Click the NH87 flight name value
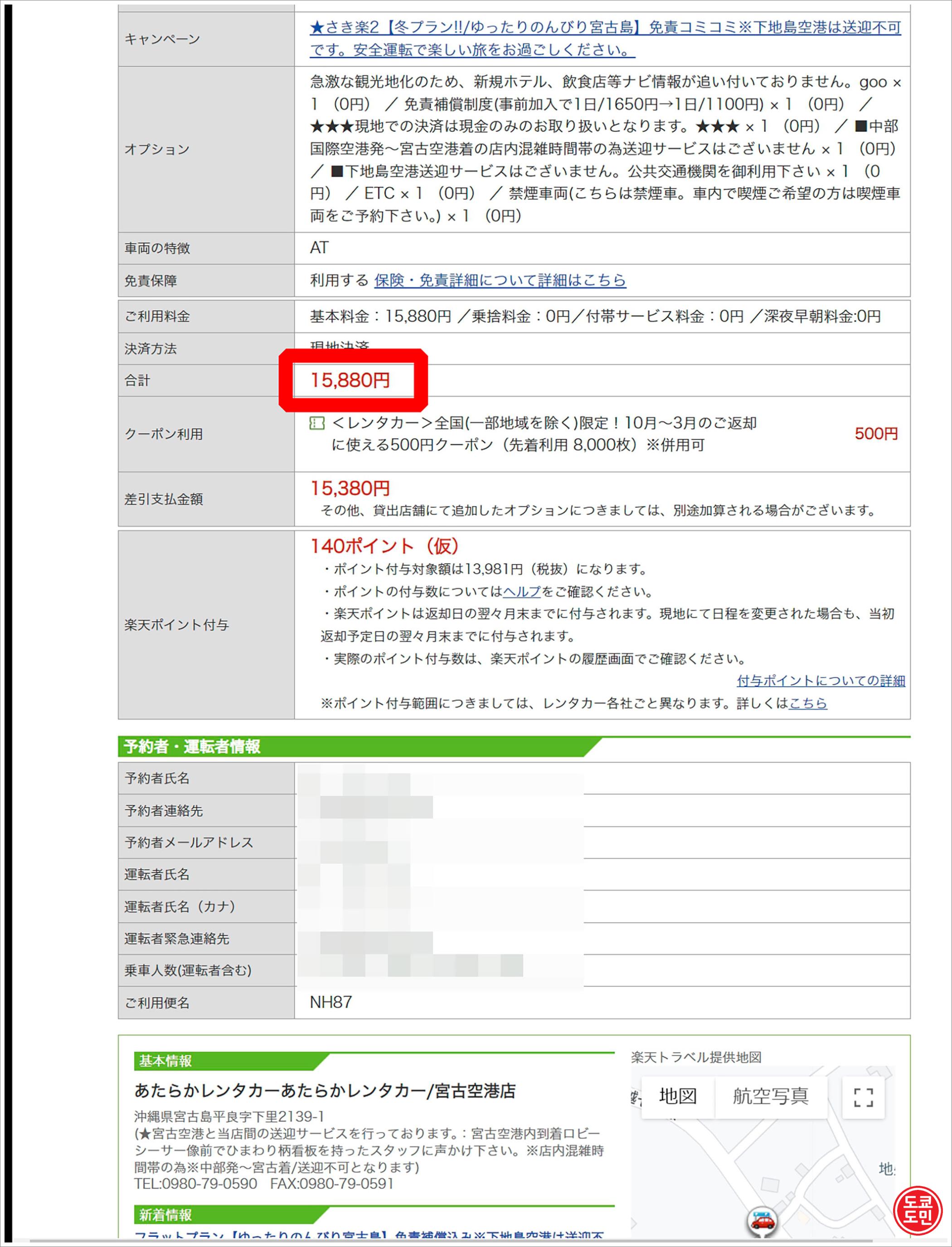952x1247 pixels. (330, 1002)
